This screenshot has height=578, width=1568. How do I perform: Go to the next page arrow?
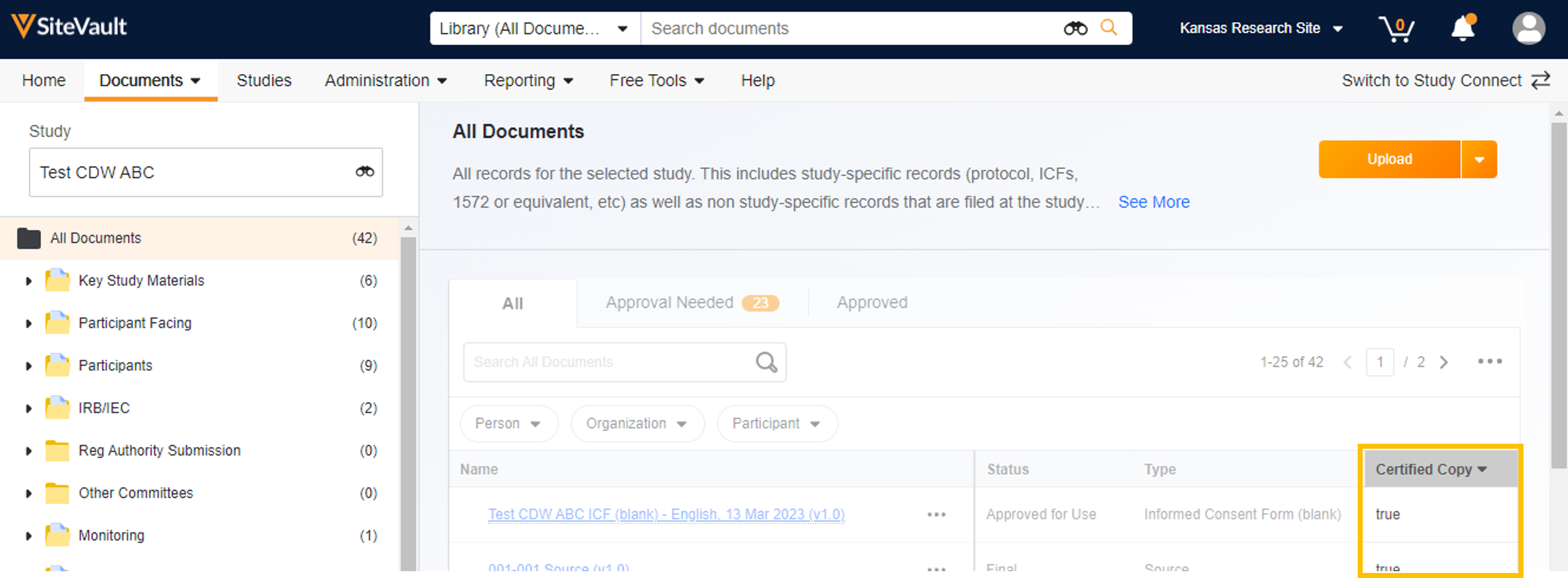pos(1443,362)
